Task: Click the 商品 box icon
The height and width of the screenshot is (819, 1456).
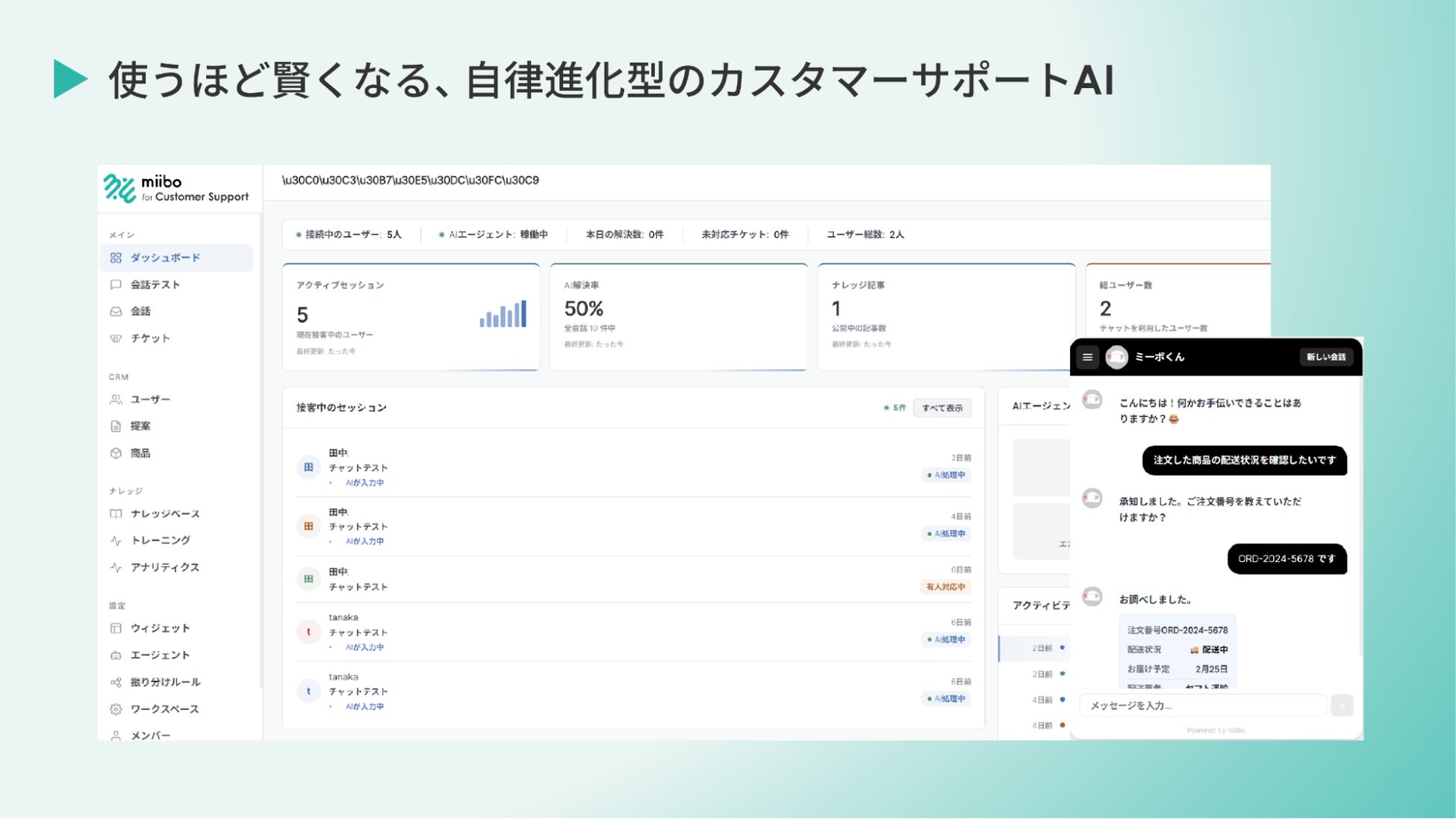Action: [116, 453]
